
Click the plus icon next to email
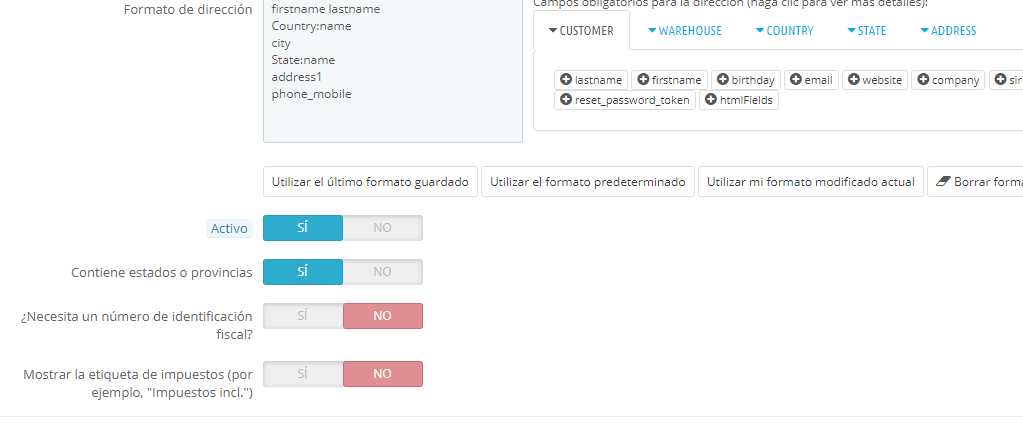click(x=795, y=80)
